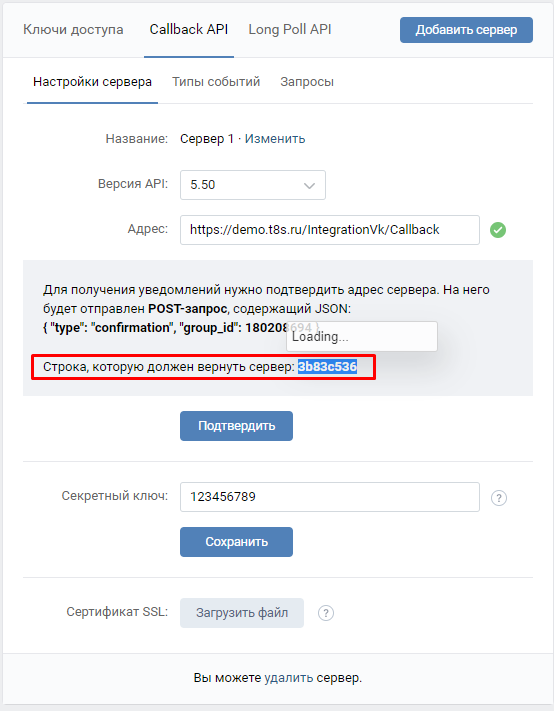
Task: Click the Загрузить файл button
Action: click(242, 613)
